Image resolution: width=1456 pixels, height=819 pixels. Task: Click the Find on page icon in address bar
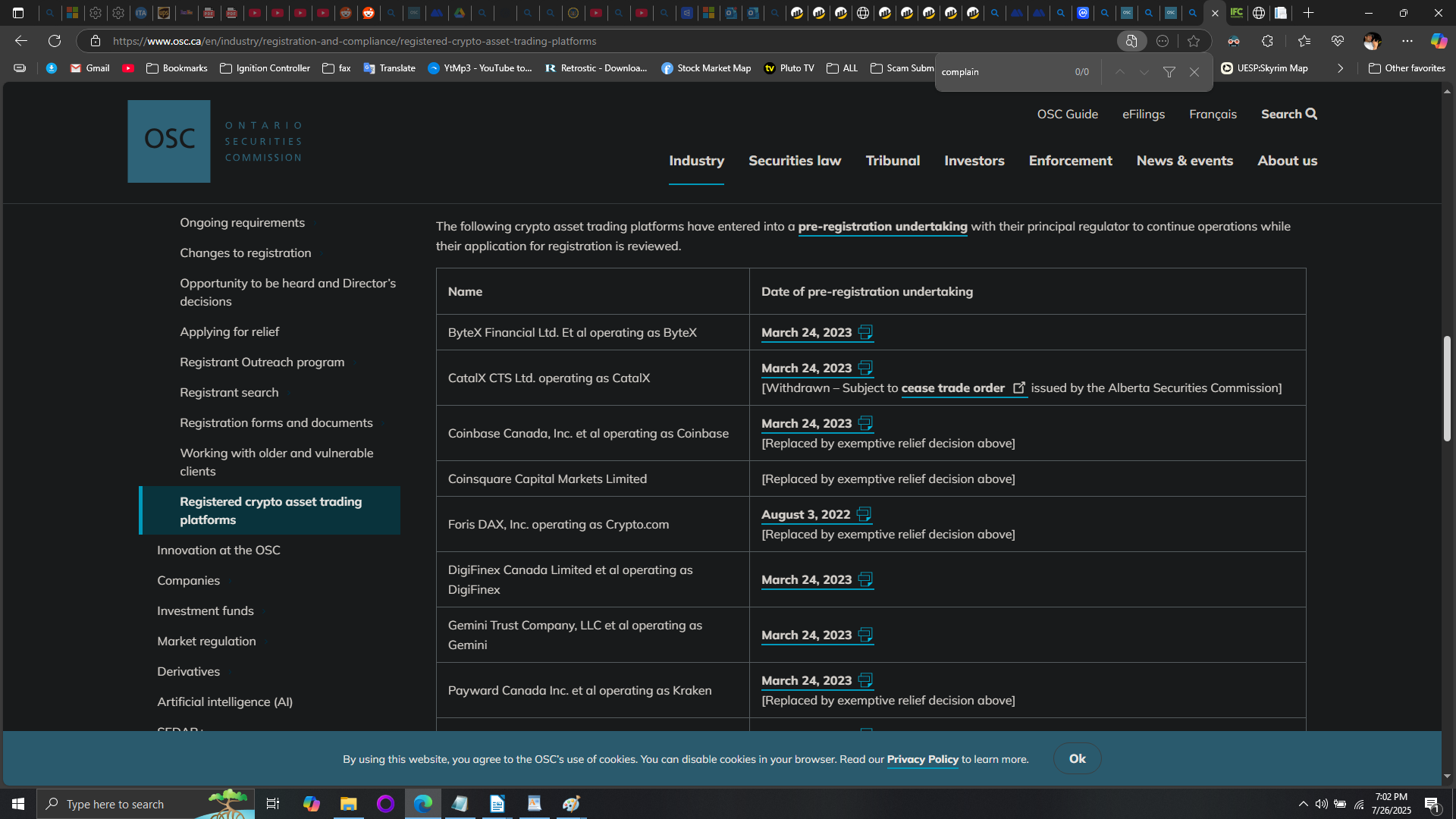(x=1131, y=41)
